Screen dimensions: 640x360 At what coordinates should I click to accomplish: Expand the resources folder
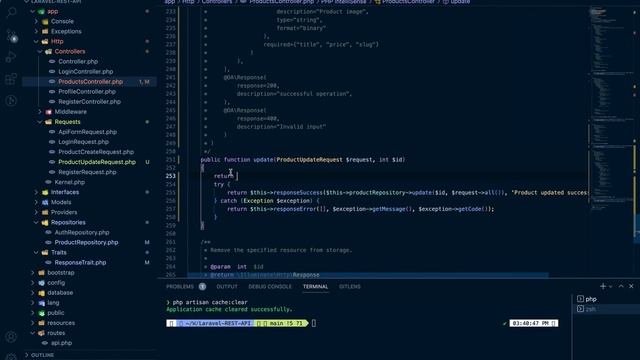(x=32, y=323)
